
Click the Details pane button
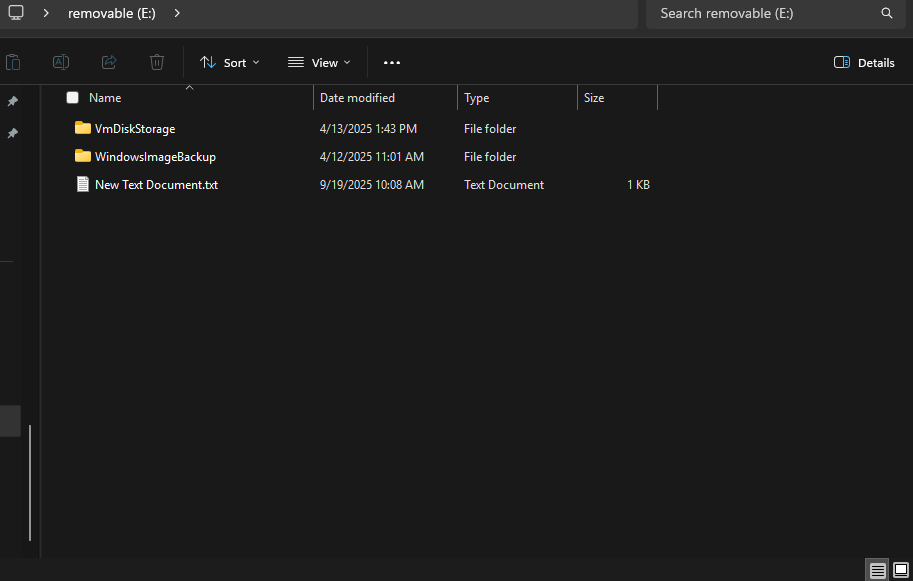pyautogui.click(x=863, y=62)
